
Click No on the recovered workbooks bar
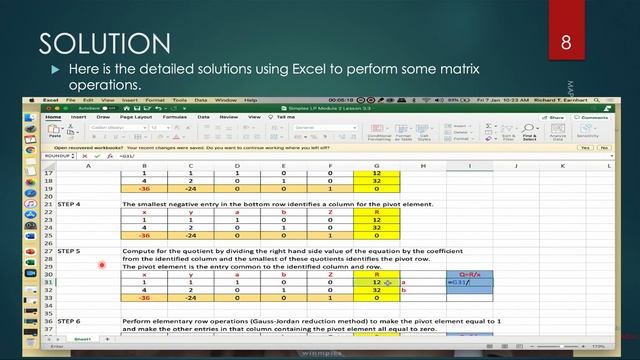(x=604, y=148)
